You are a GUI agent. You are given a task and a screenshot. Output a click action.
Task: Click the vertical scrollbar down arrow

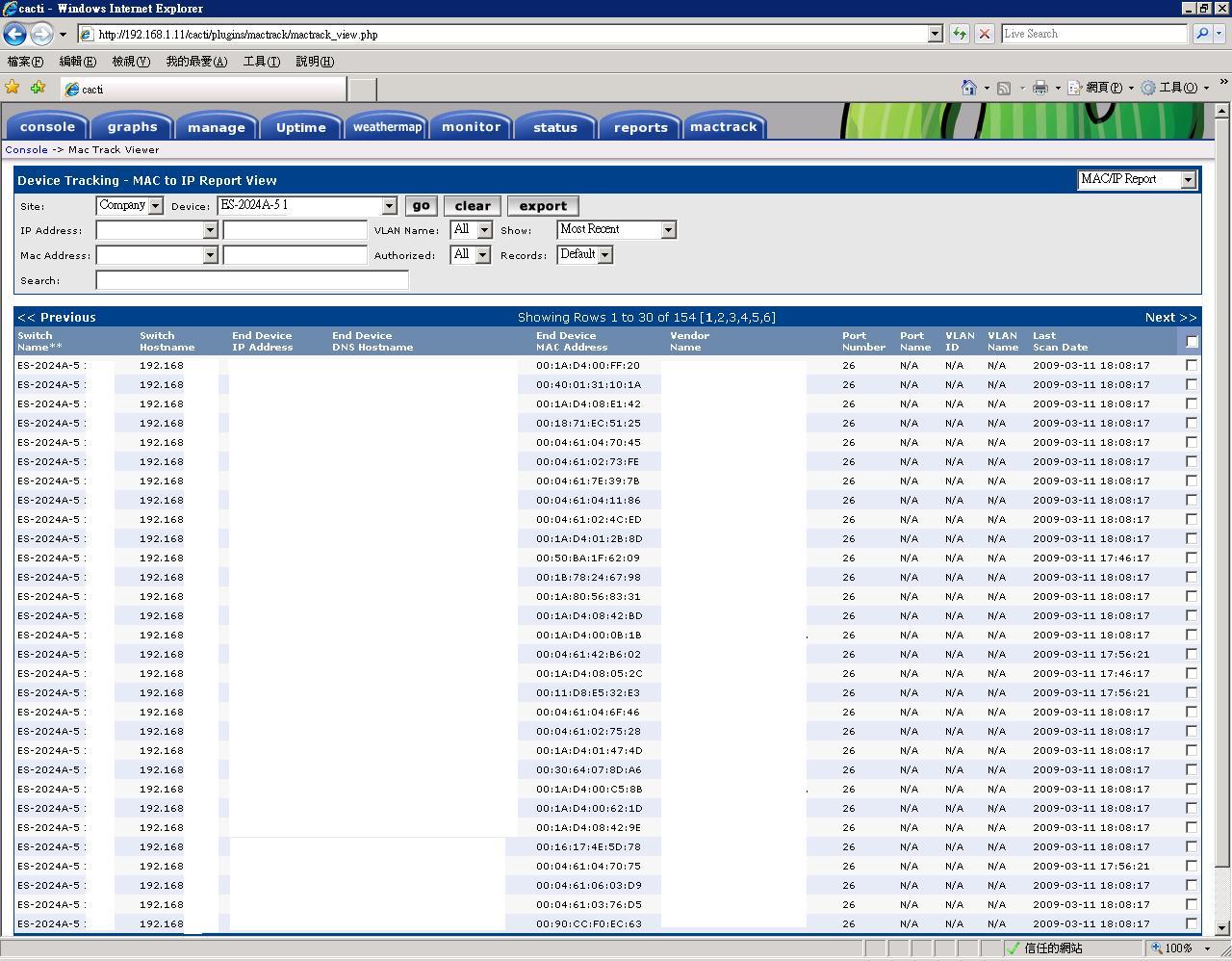point(1222,927)
